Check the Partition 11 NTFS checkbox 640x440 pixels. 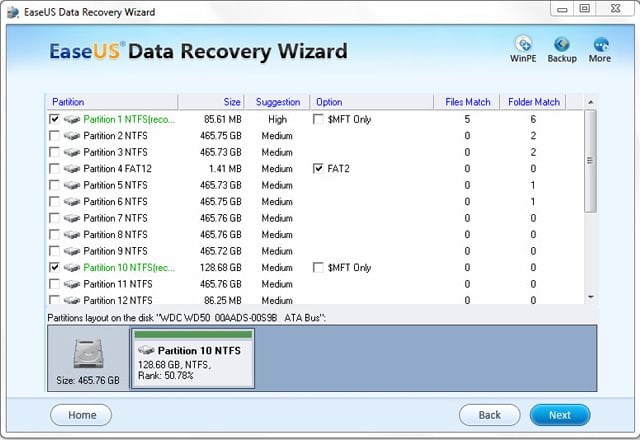[x=54, y=284]
